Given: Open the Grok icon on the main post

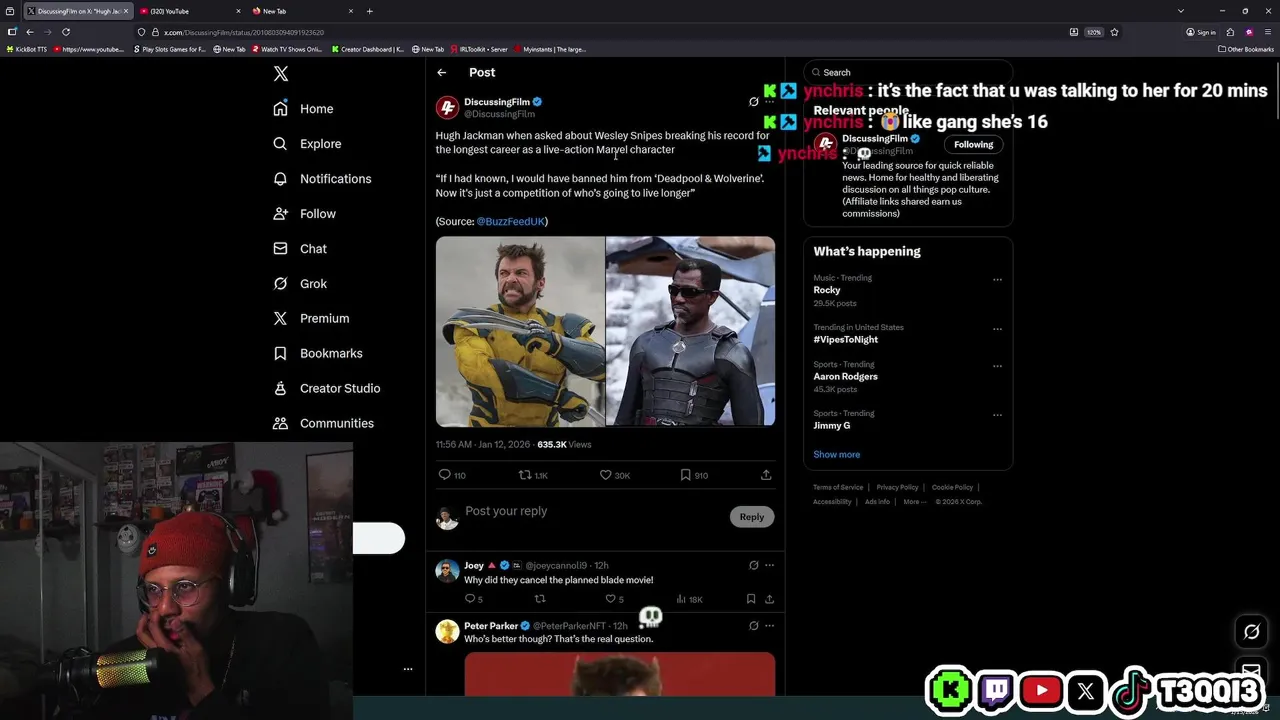Looking at the screenshot, I should tap(753, 102).
